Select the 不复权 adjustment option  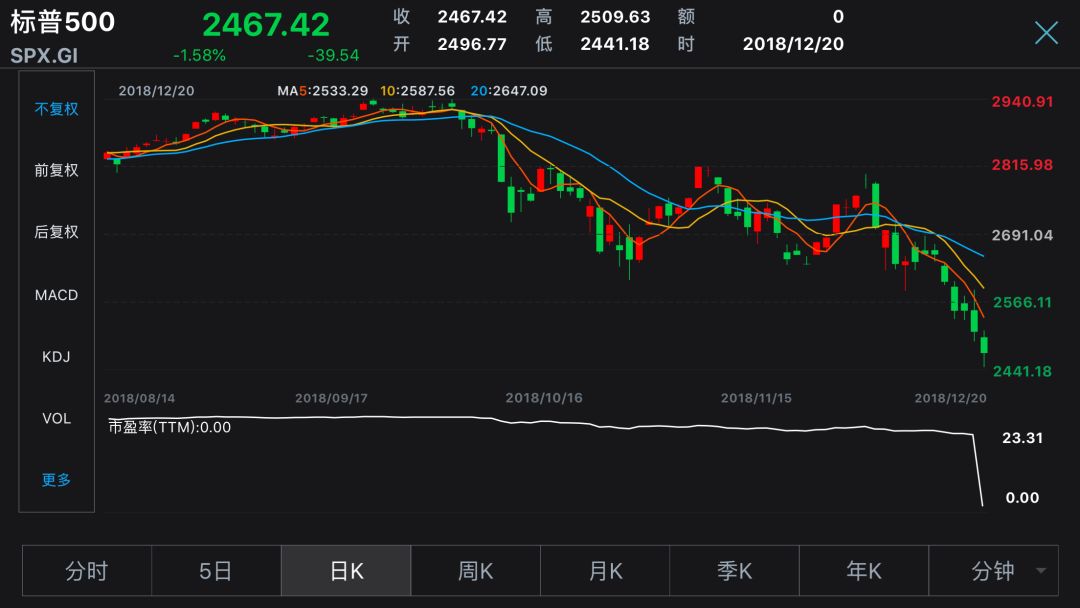click(56, 109)
